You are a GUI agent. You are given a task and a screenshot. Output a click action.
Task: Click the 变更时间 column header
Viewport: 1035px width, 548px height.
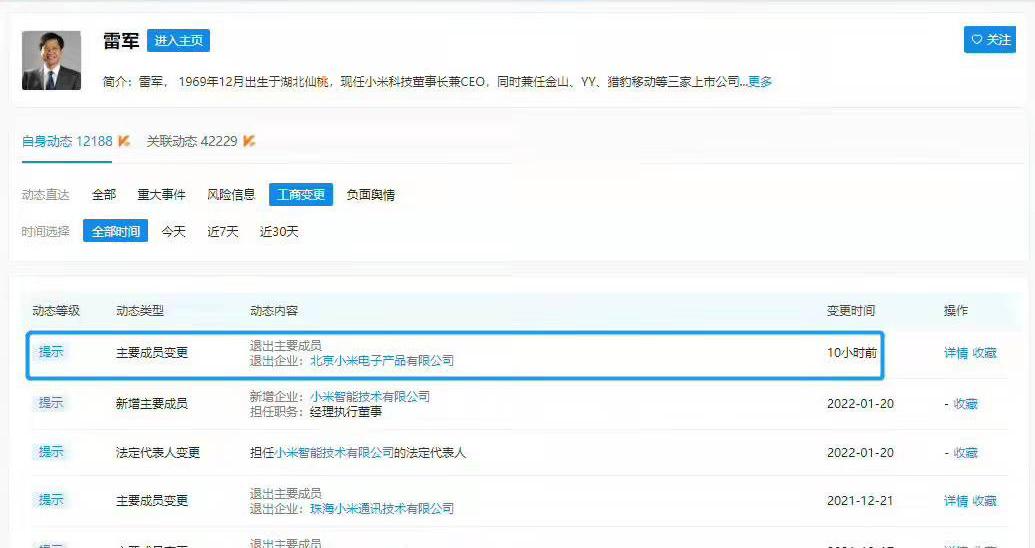click(x=851, y=310)
